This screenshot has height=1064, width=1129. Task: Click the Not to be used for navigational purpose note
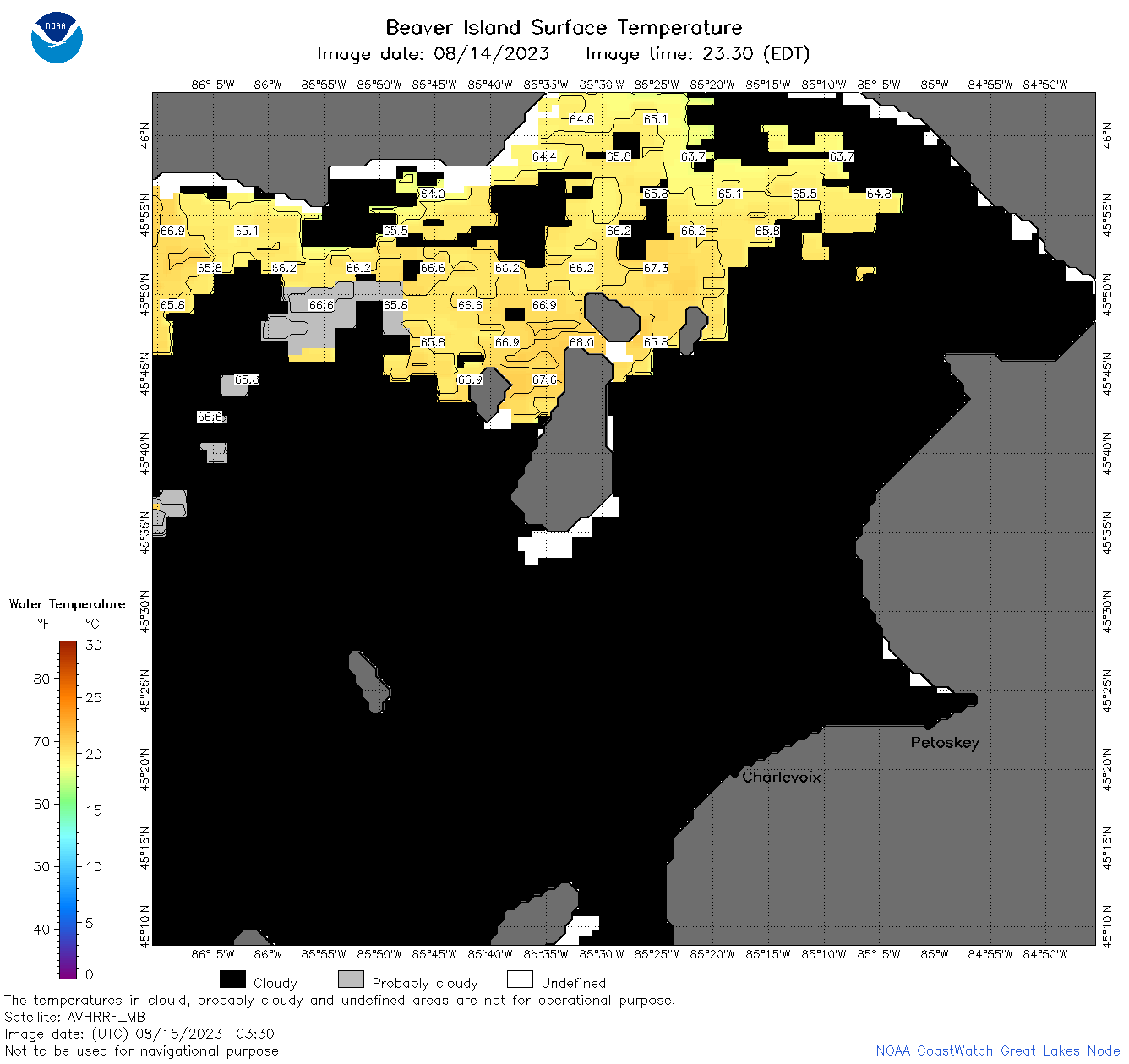(x=141, y=1050)
